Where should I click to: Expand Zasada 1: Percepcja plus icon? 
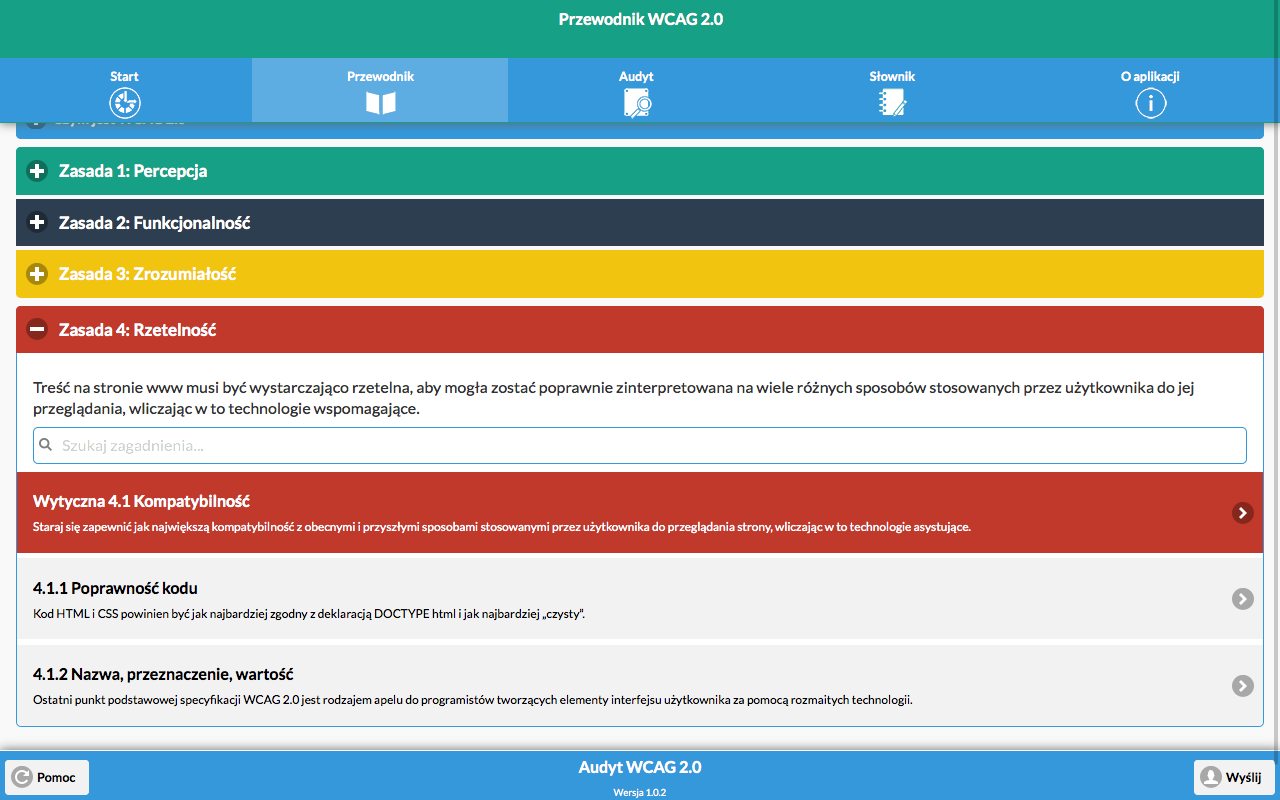pos(37,171)
